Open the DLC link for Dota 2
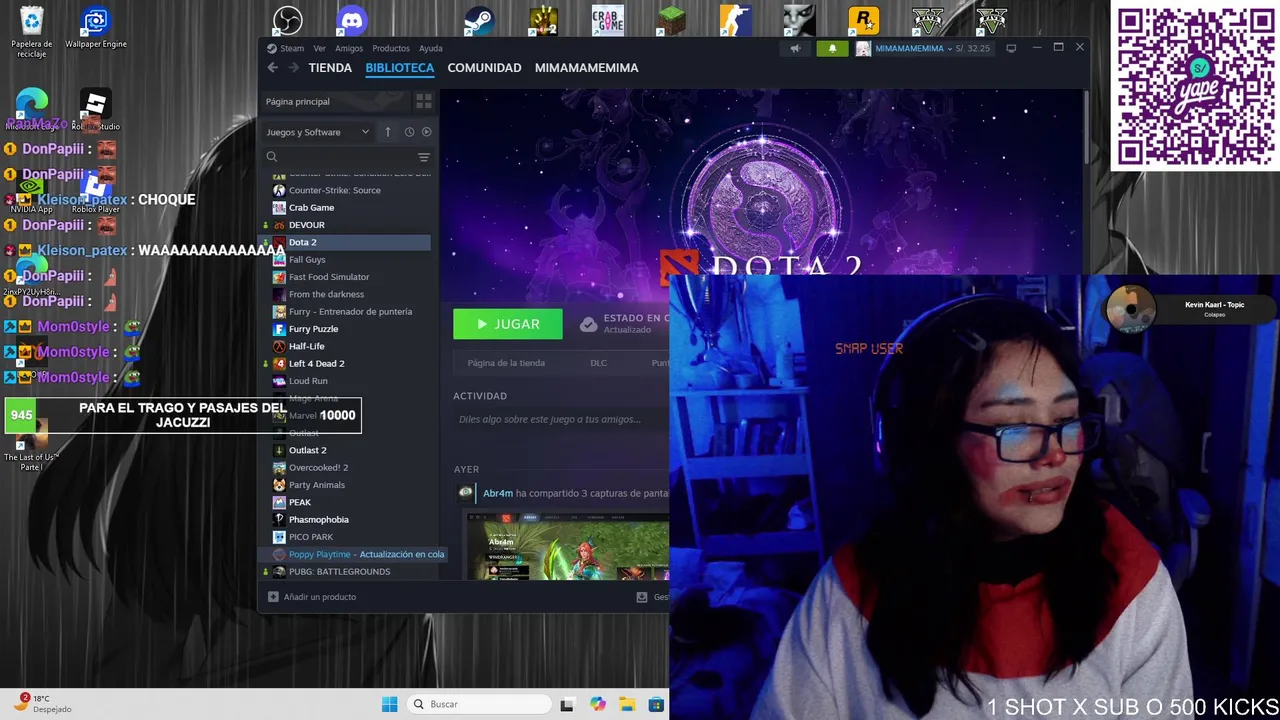This screenshot has width=1280, height=720. point(598,363)
